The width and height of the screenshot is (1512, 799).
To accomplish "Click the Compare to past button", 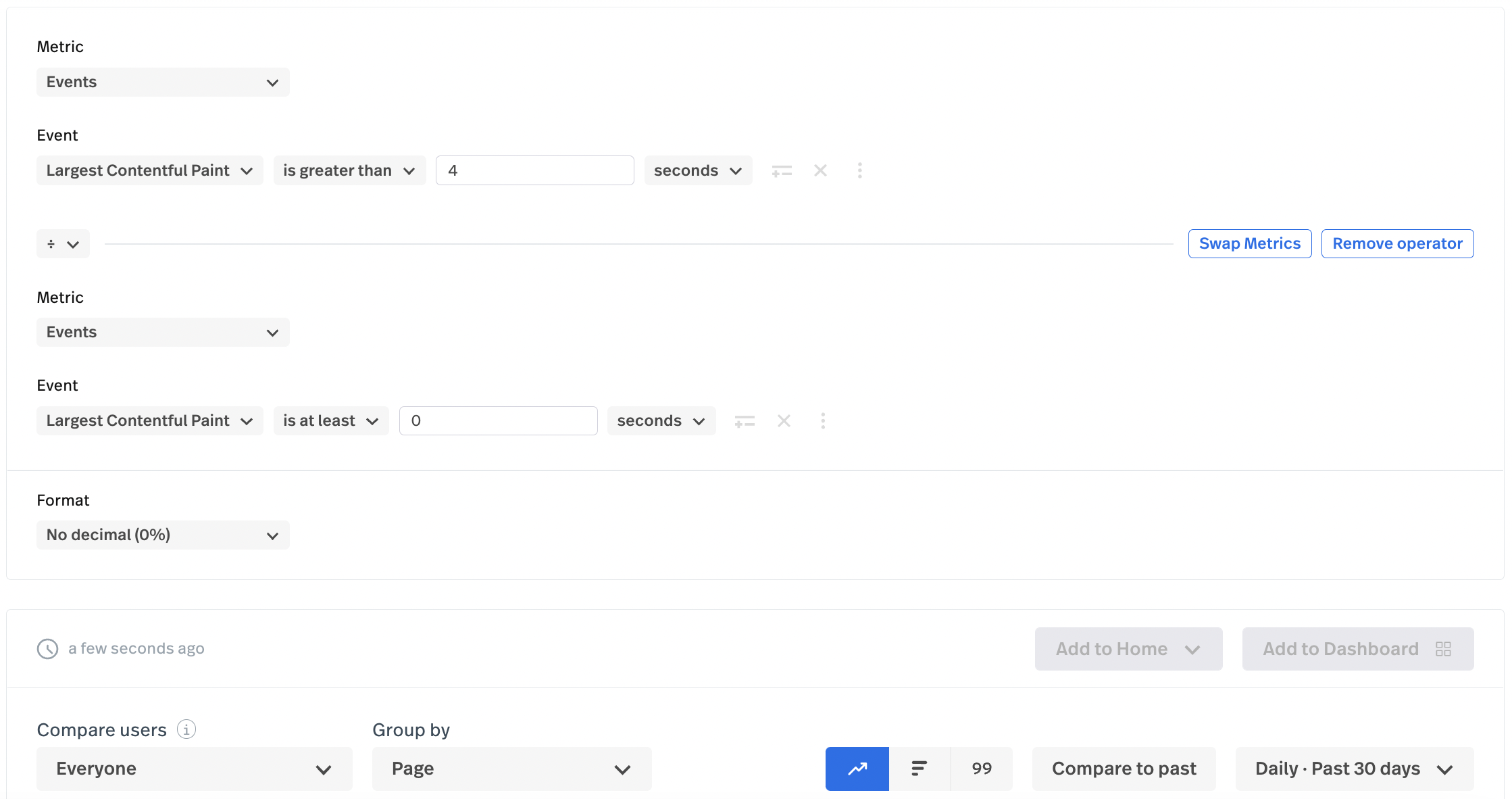I will [x=1124, y=769].
